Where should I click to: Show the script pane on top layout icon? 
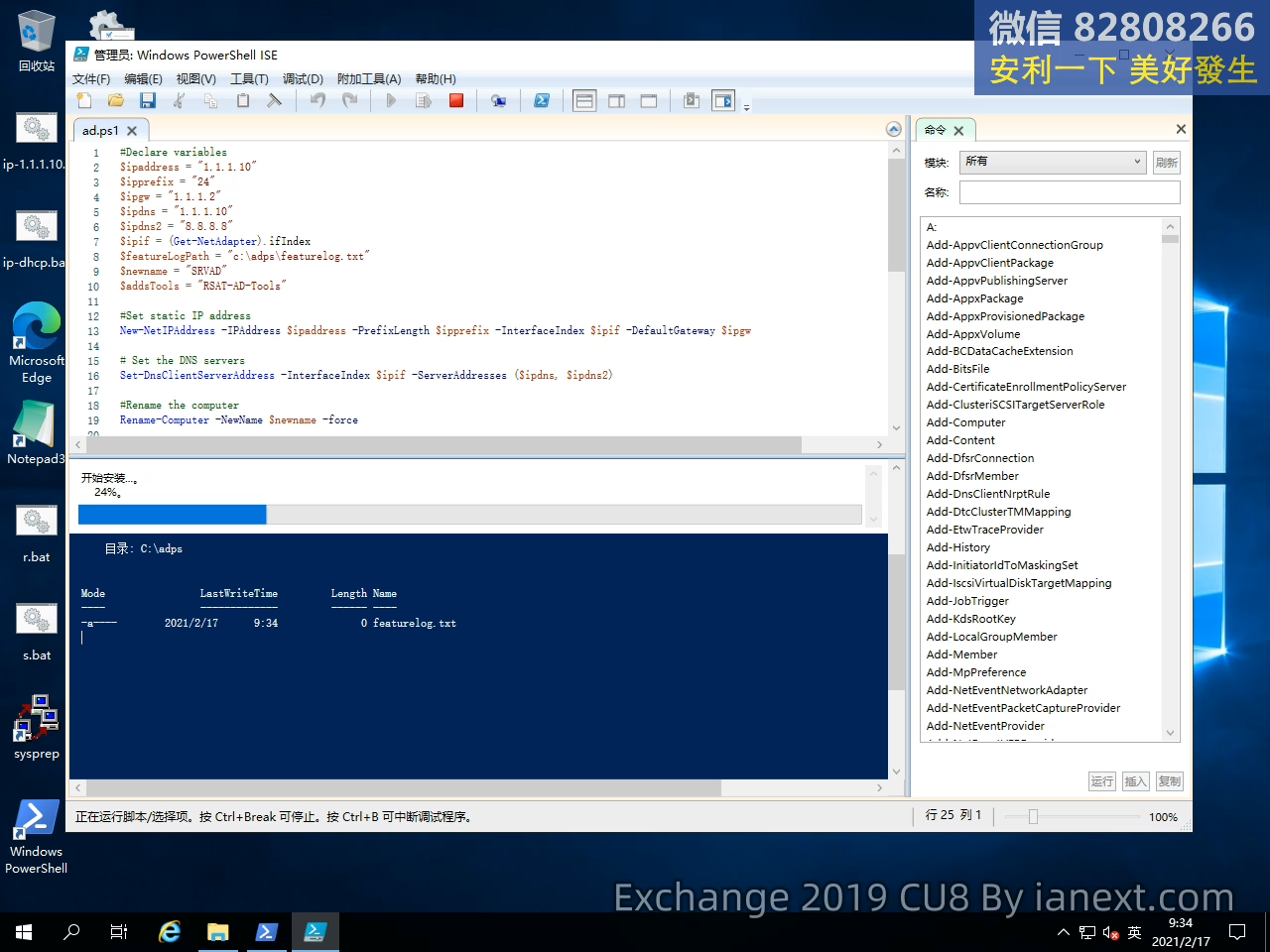[x=584, y=100]
